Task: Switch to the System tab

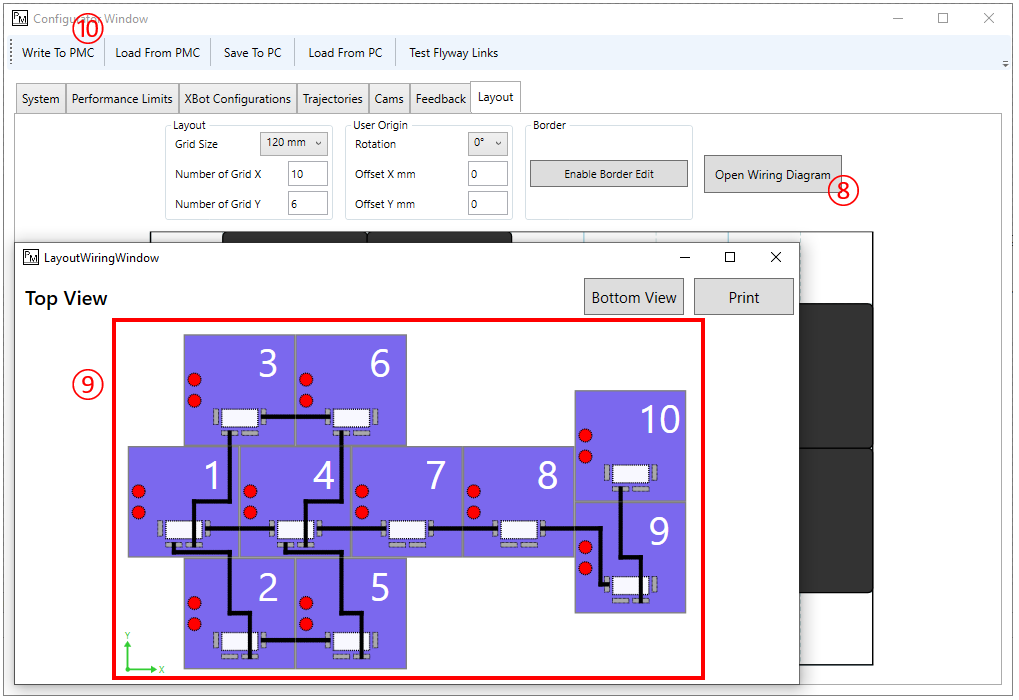Action: click(x=40, y=98)
